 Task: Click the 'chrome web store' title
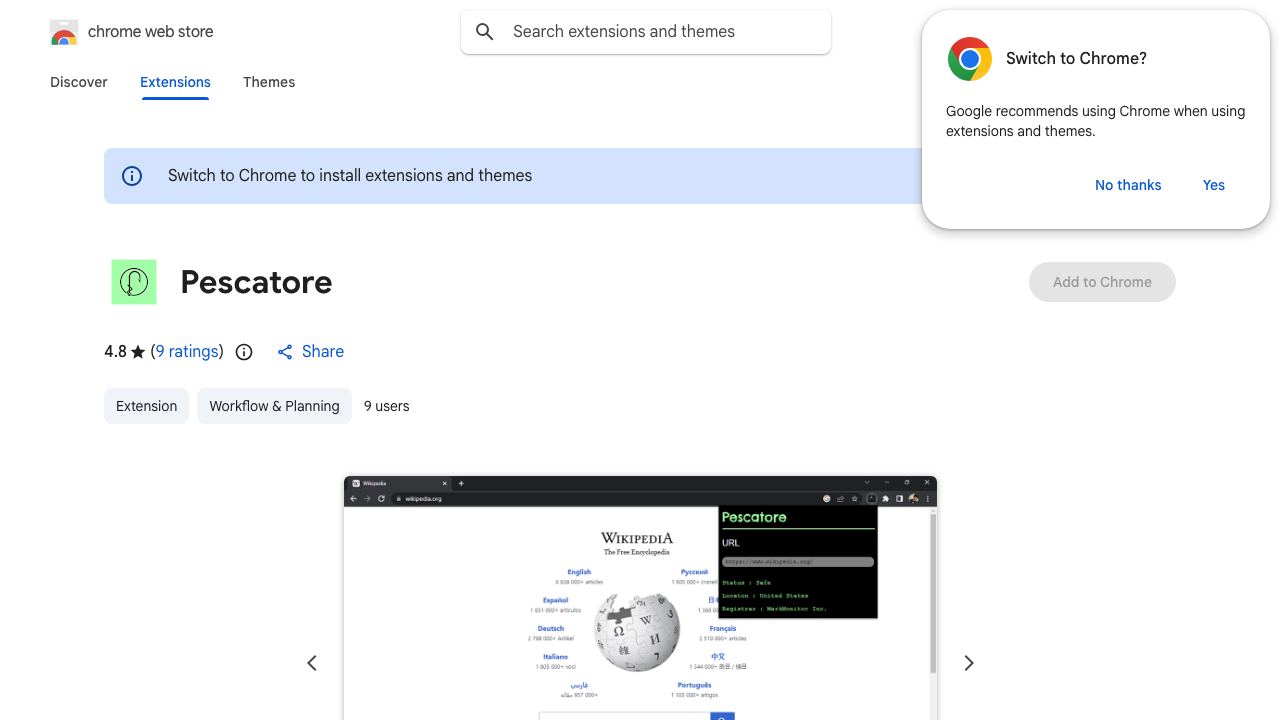tap(151, 32)
